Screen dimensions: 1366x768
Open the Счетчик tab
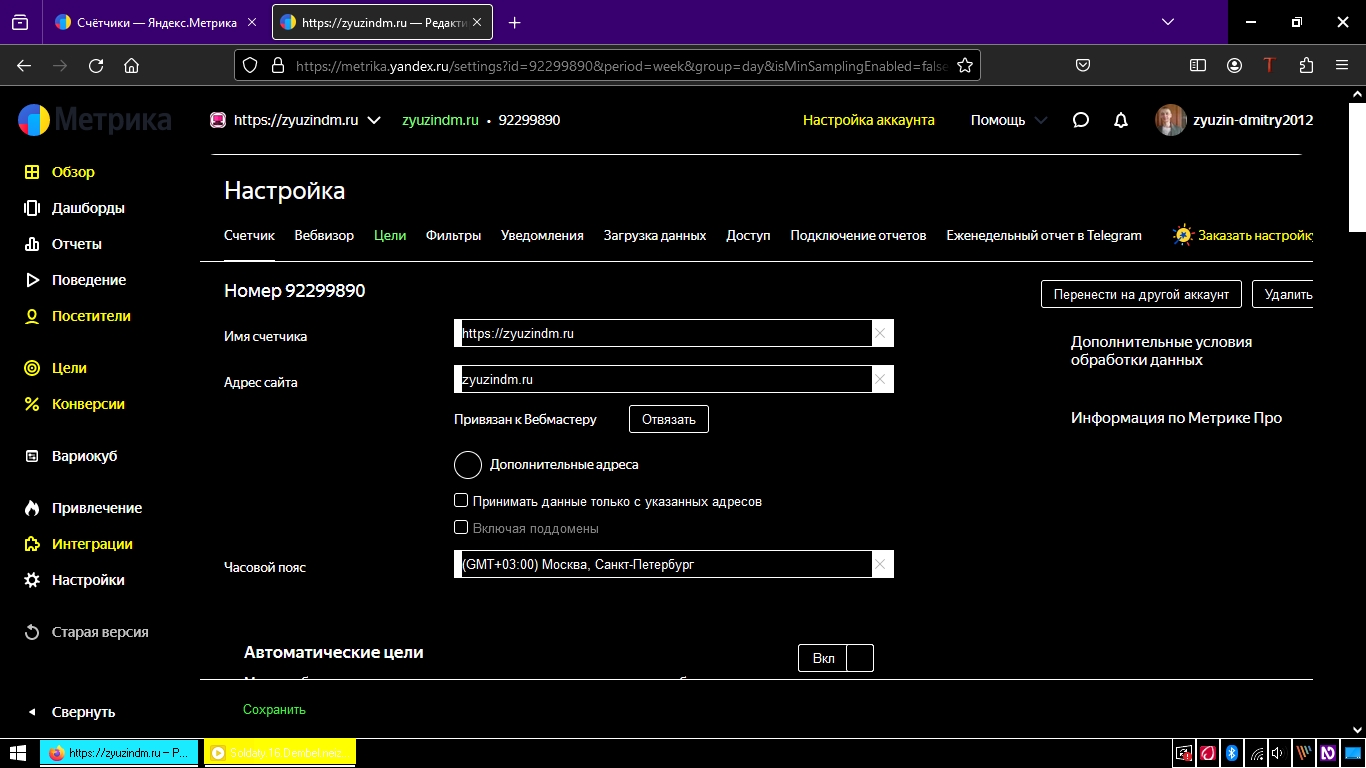(249, 236)
